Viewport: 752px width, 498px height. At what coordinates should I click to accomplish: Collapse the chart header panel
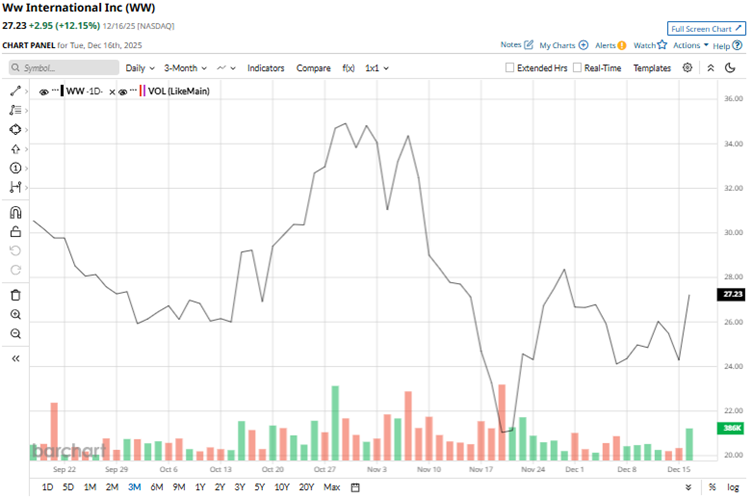pos(711,68)
